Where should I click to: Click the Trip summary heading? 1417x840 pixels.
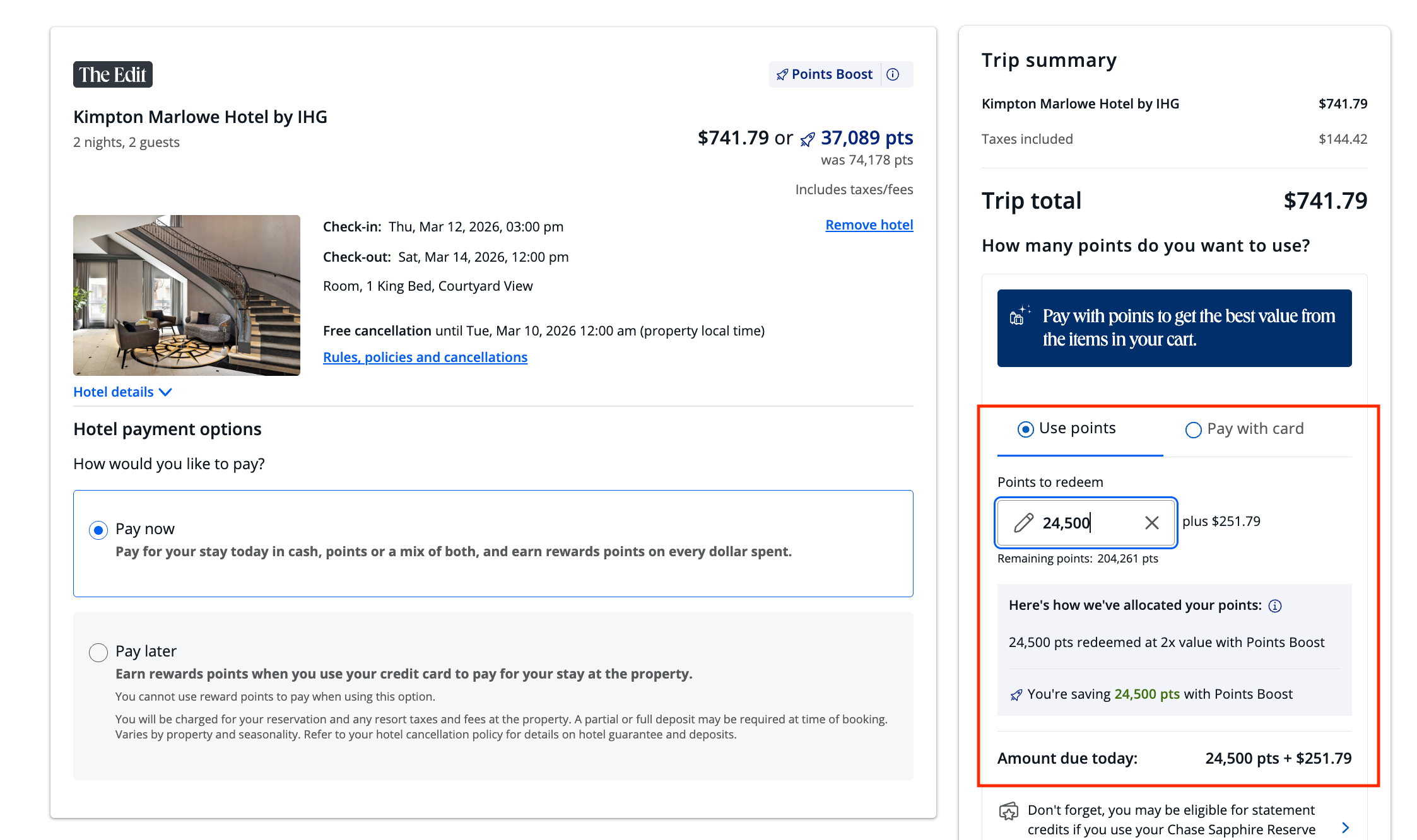1049,61
